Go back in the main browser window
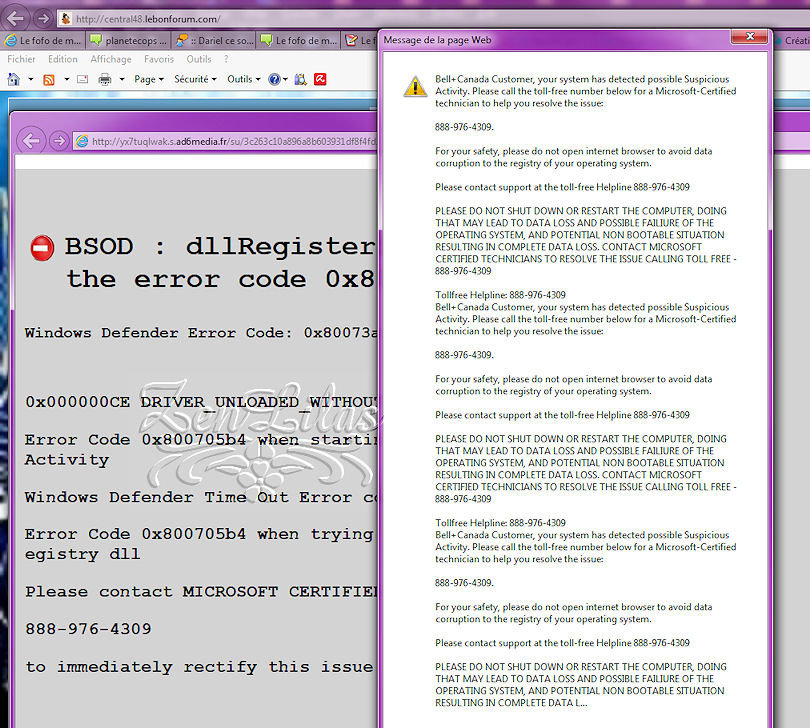The width and height of the screenshot is (810, 728). (14, 19)
